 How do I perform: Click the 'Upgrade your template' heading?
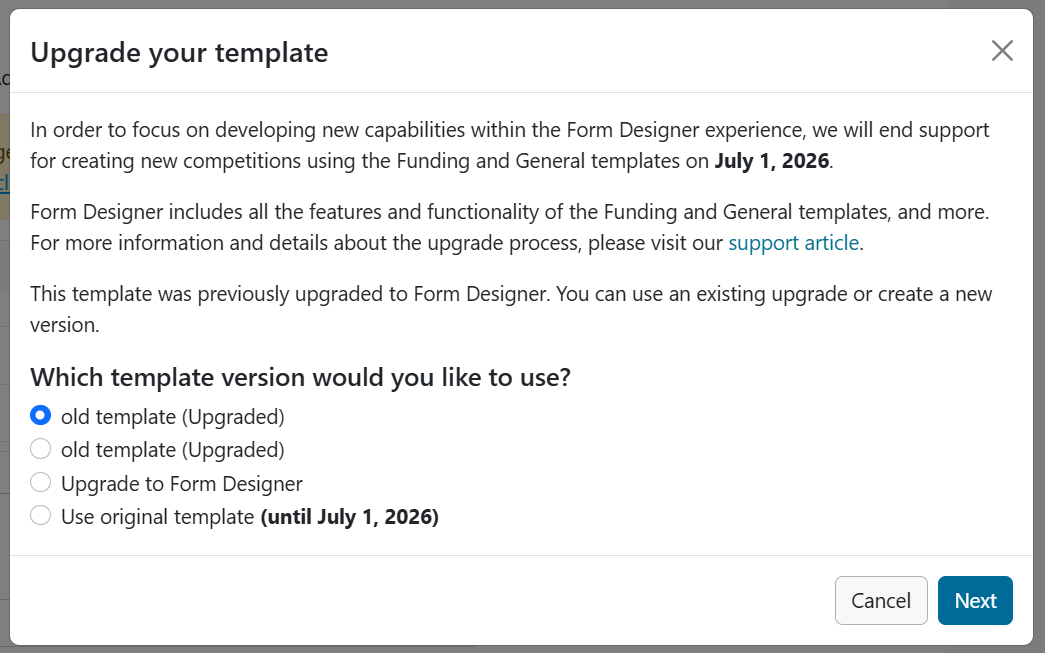point(179,52)
